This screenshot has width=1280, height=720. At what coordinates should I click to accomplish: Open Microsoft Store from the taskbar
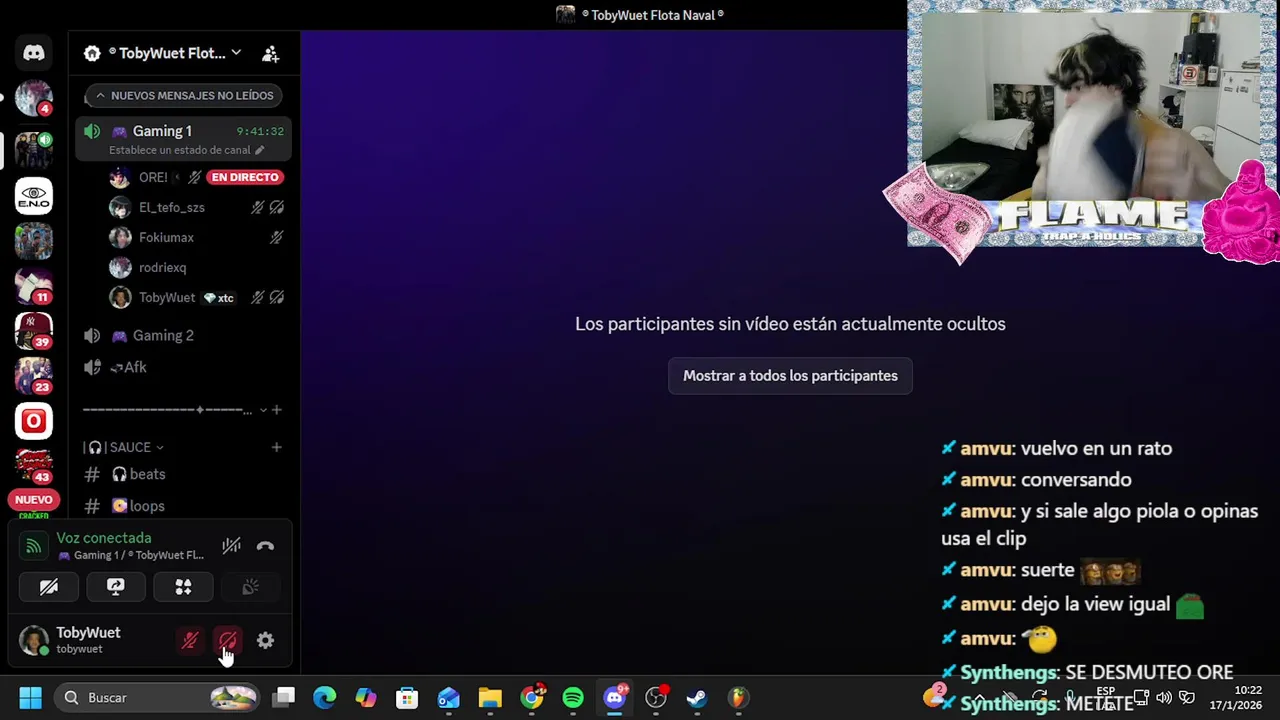tap(407, 698)
